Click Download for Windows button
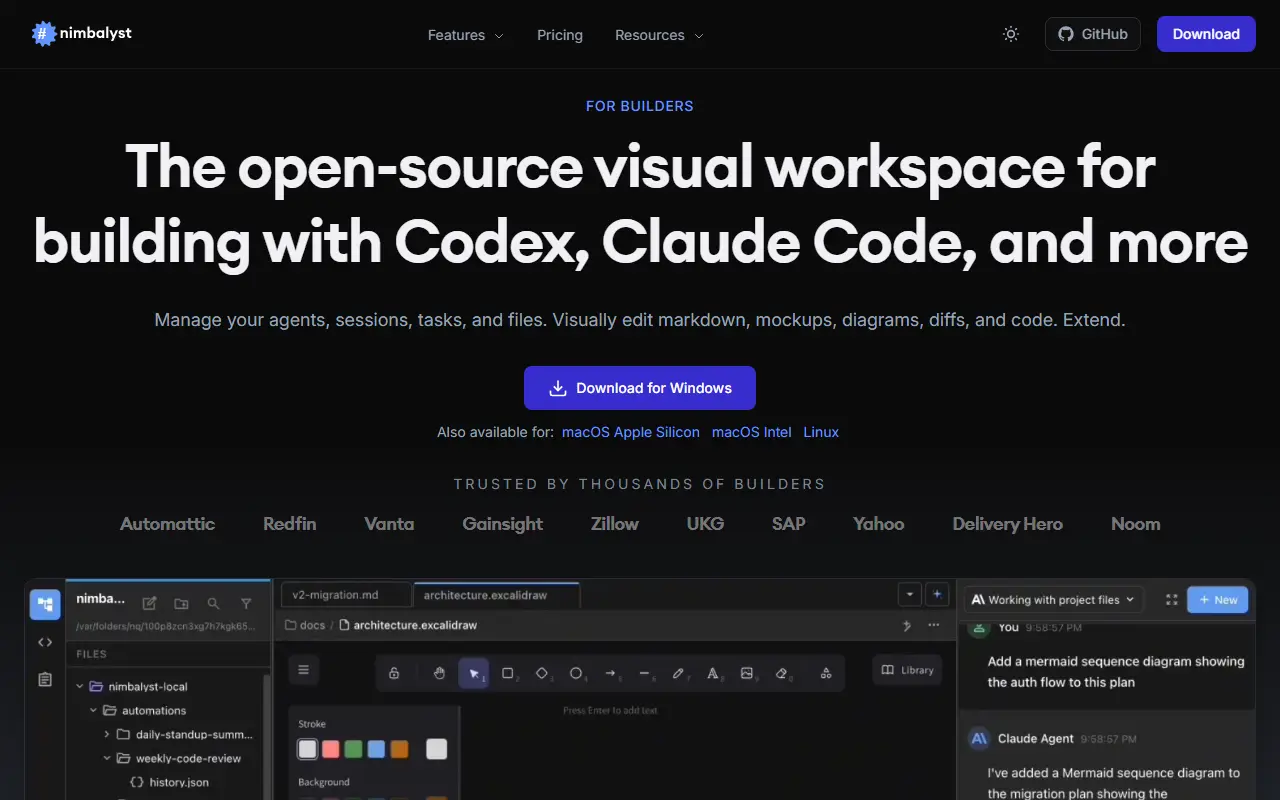 (x=640, y=388)
